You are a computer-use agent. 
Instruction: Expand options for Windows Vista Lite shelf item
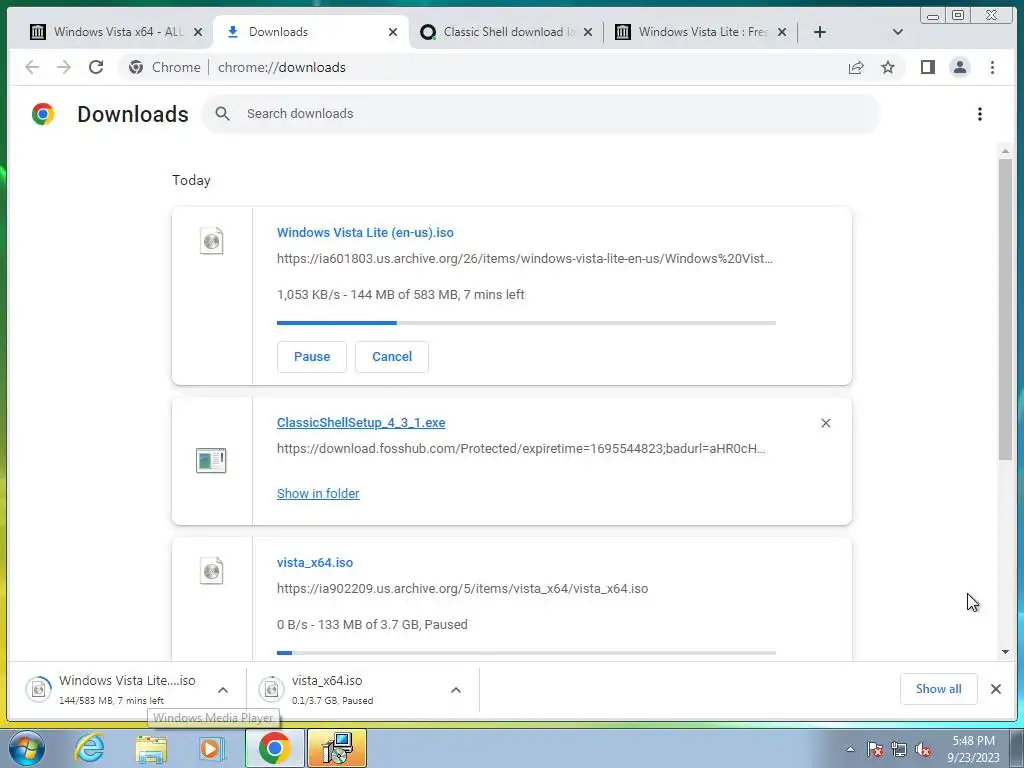tap(223, 690)
